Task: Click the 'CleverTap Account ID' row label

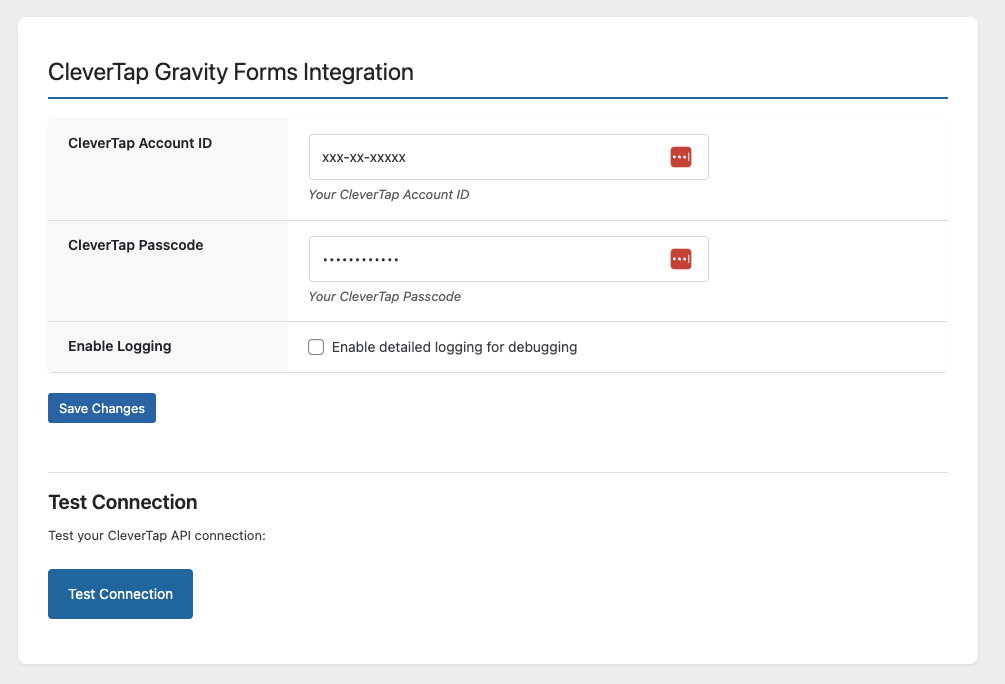Action: pyautogui.click(x=140, y=143)
